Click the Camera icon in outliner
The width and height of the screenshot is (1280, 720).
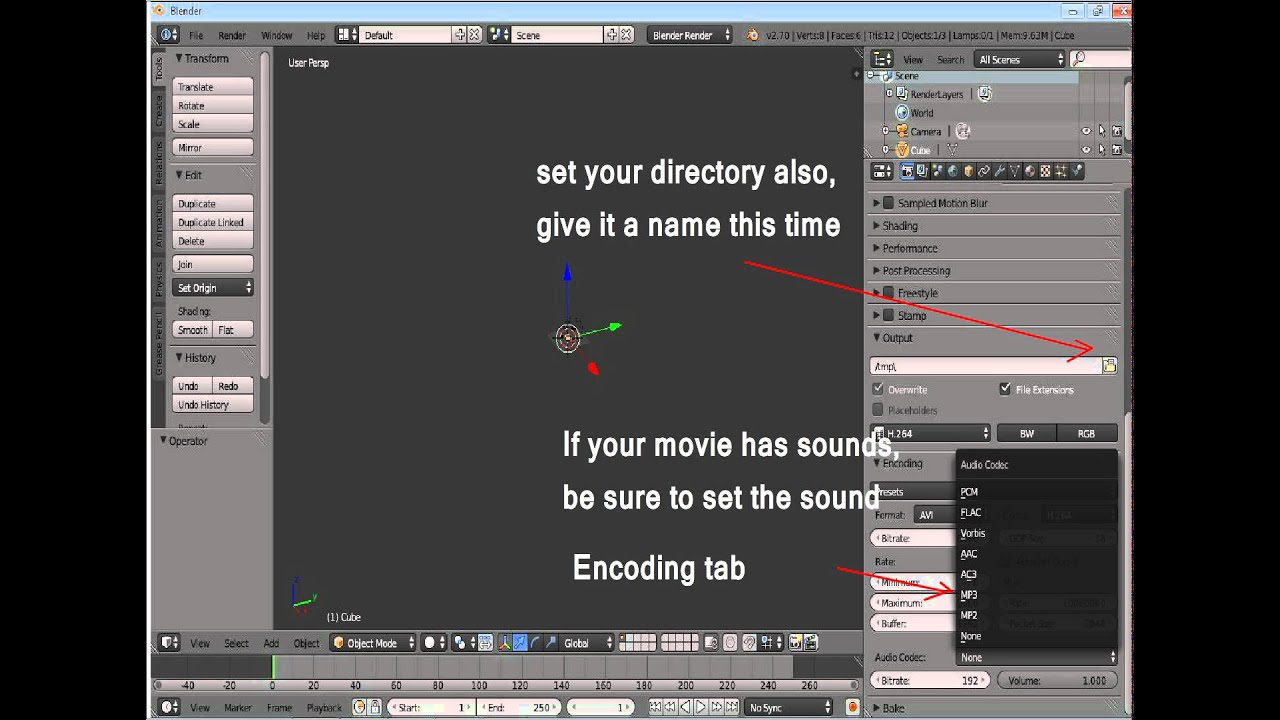click(900, 131)
